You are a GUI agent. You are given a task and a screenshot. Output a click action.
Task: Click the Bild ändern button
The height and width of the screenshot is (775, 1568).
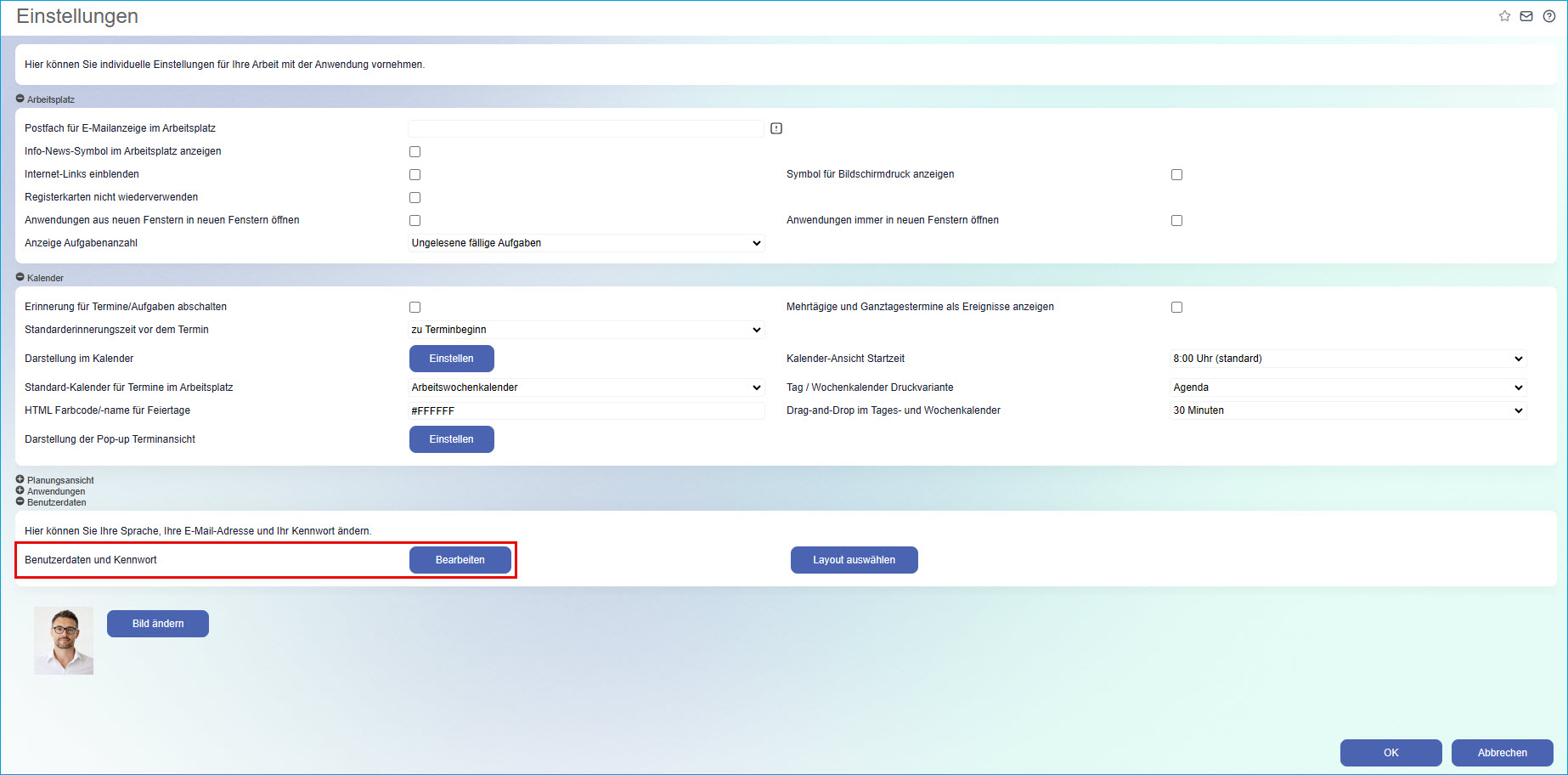coord(158,624)
